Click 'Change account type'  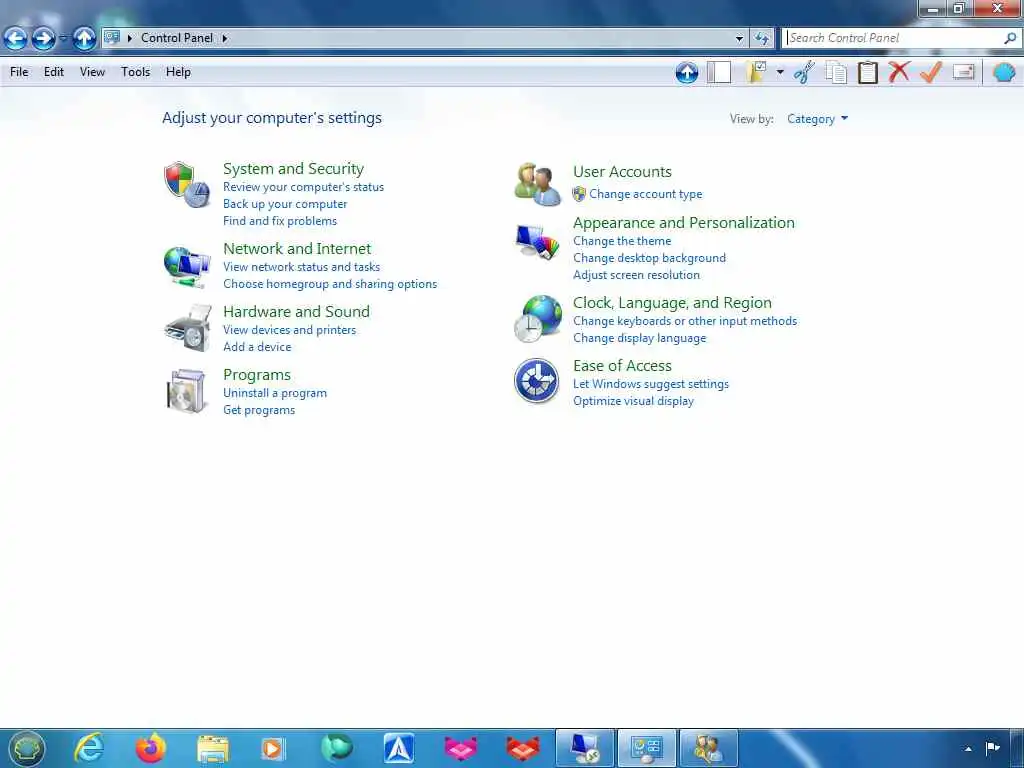tap(645, 194)
